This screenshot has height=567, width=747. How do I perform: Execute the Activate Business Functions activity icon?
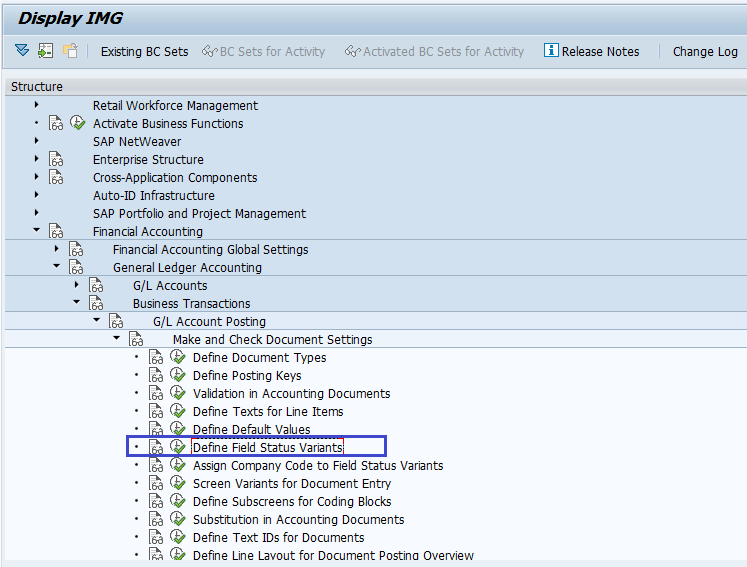point(77,123)
